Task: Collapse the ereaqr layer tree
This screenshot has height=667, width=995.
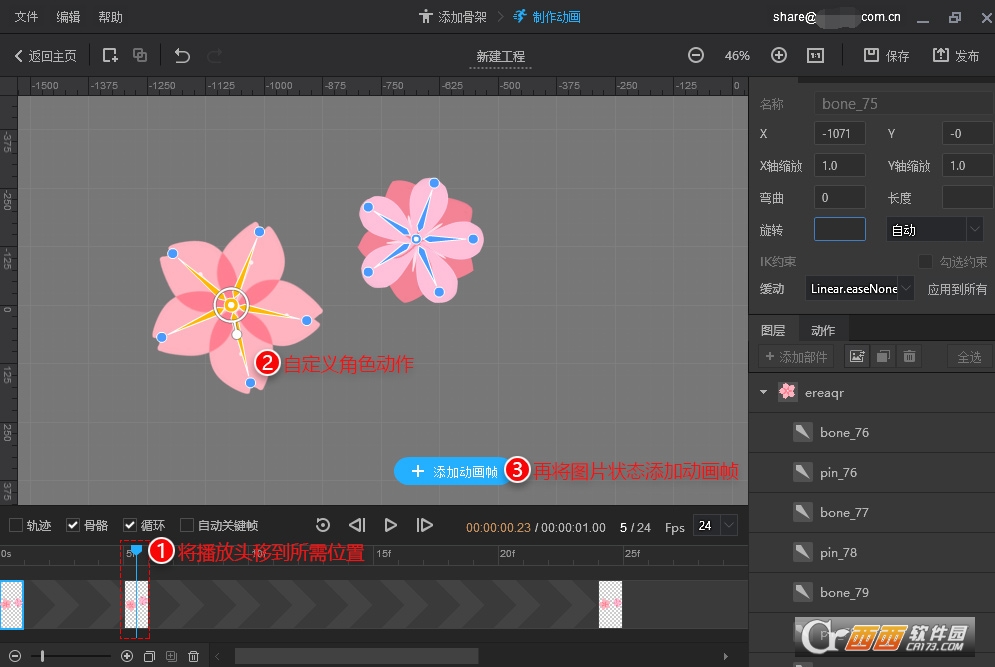Action: (x=764, y=393)
